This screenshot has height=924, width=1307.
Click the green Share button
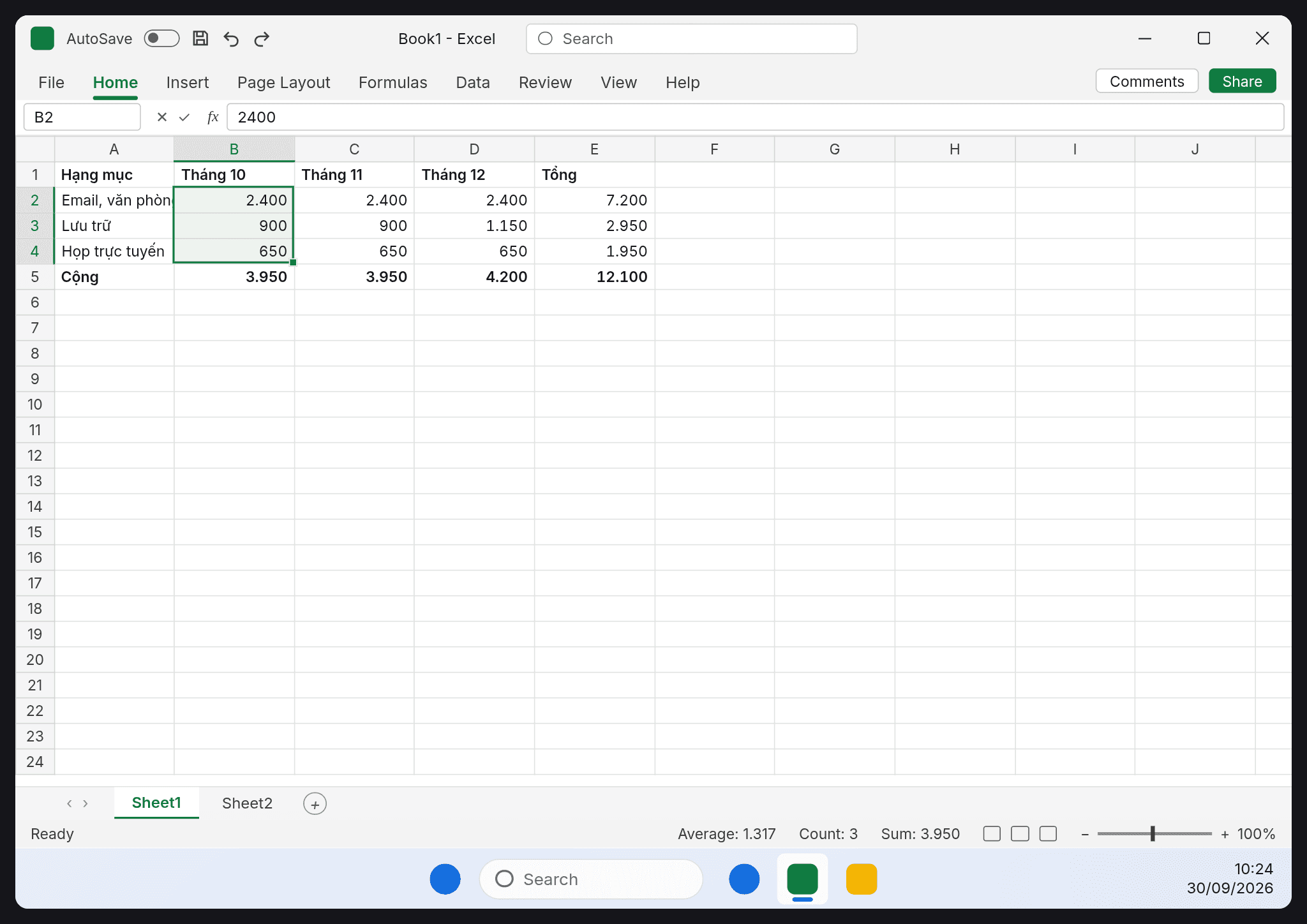point(1242,81)
